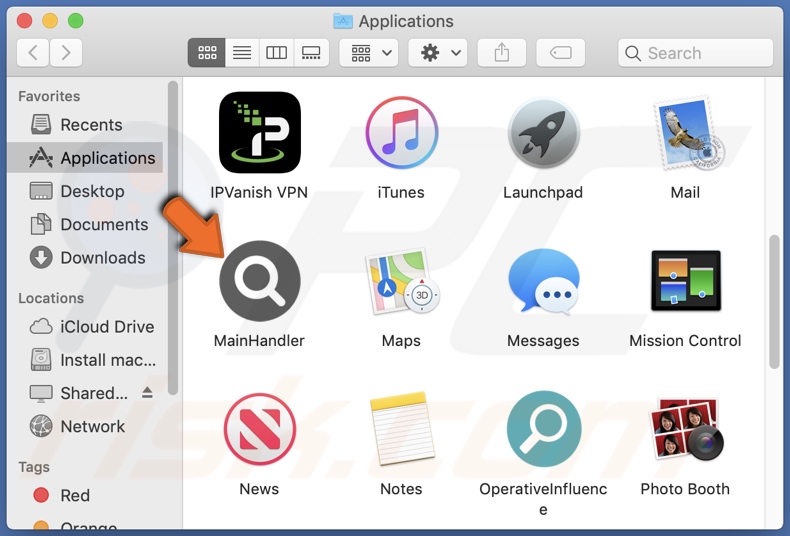Switch to list view

click(x=242, y=52)
